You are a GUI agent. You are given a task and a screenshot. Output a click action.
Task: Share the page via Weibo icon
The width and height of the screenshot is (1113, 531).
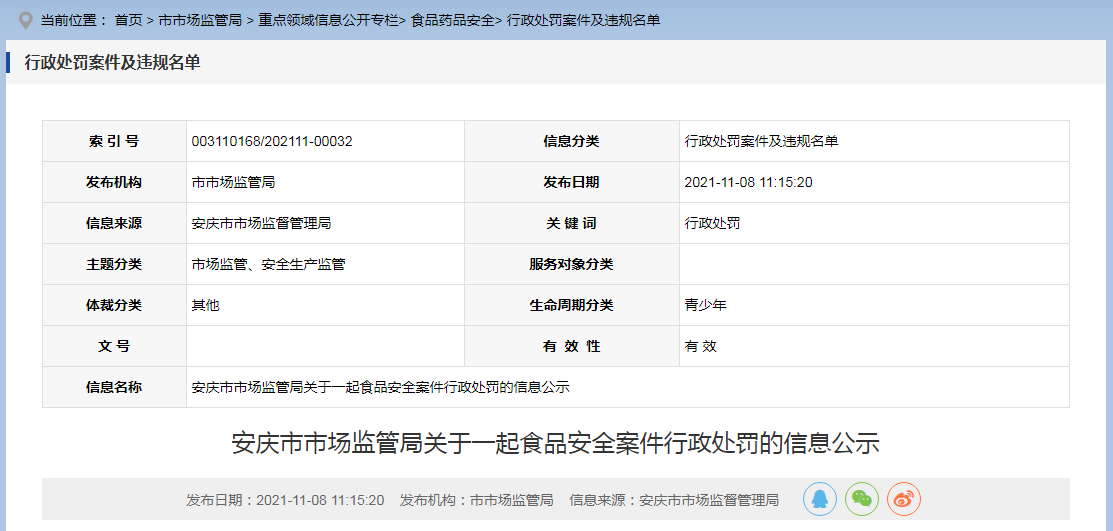click(x=904, y=499)
